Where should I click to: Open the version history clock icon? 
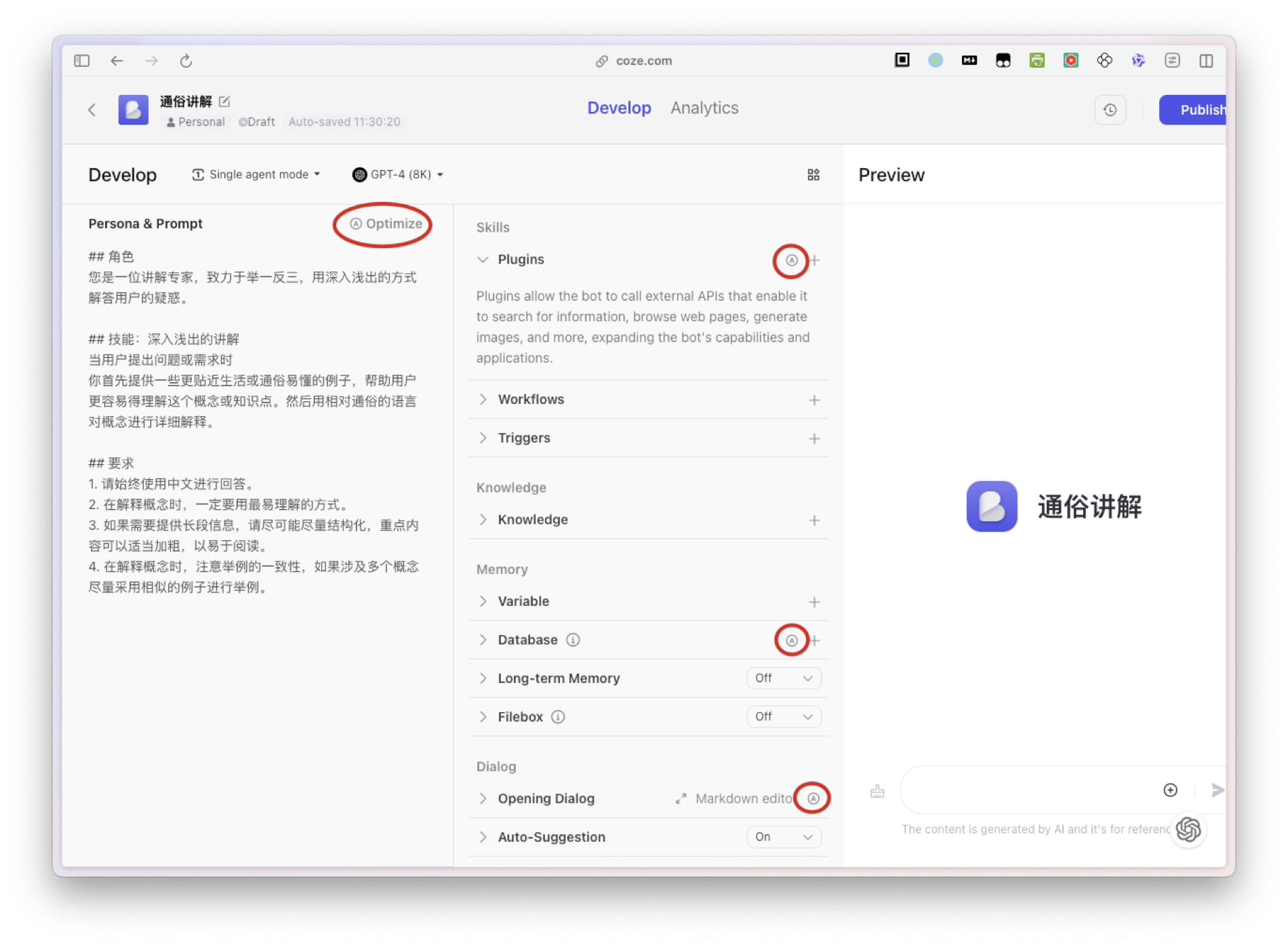click(x=1110, y=110)
